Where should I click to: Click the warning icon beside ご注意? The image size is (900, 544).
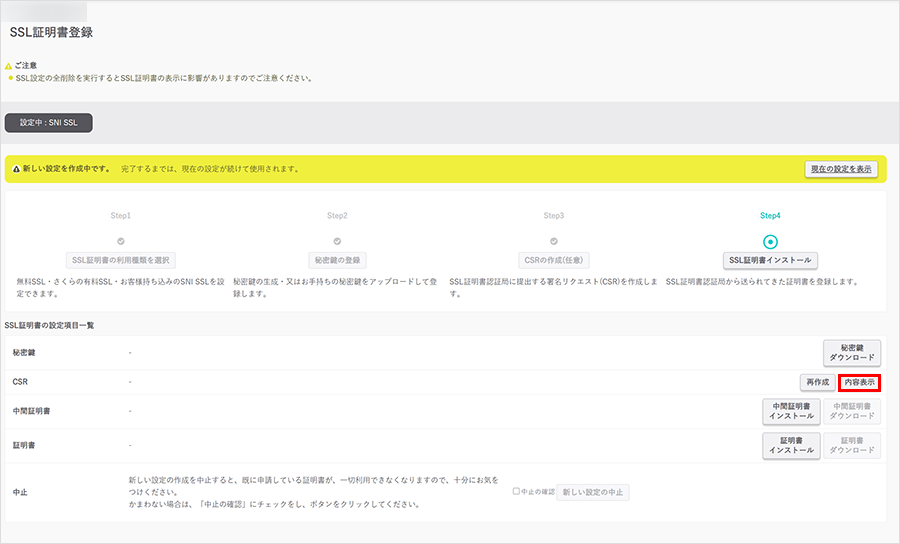point(9,65)
